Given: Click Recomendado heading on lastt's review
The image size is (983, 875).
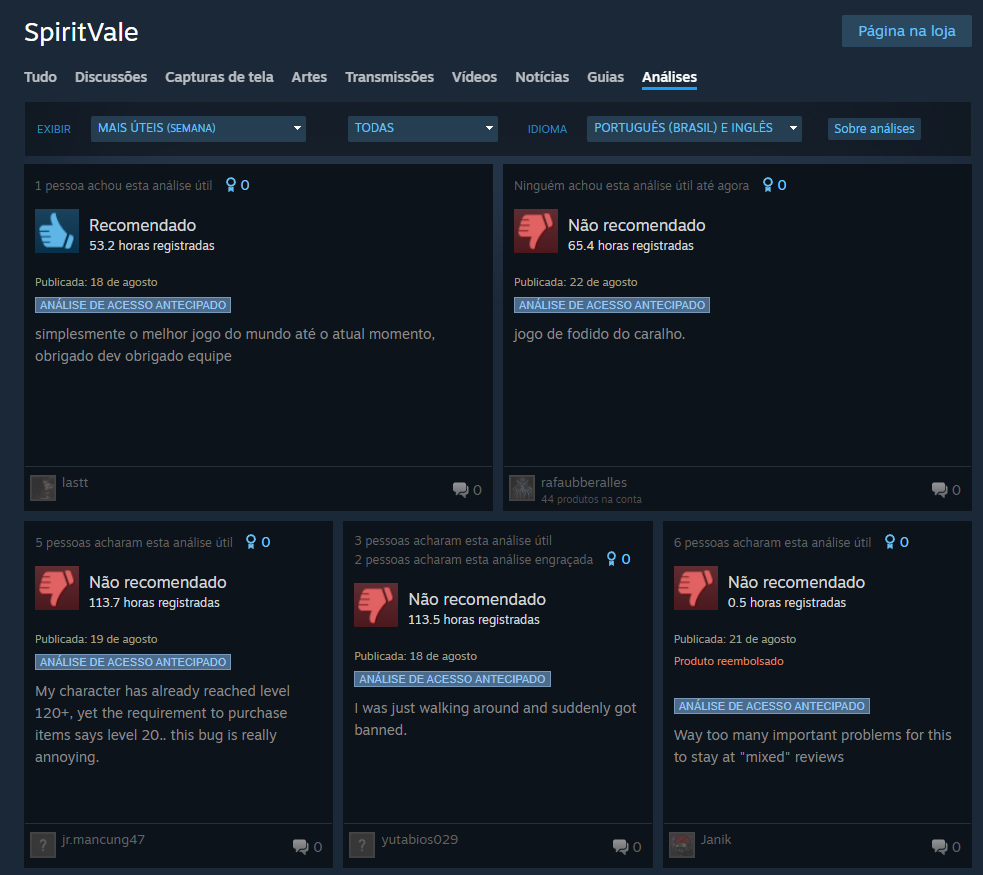Looking at the screenshot, I should point(142,225).
